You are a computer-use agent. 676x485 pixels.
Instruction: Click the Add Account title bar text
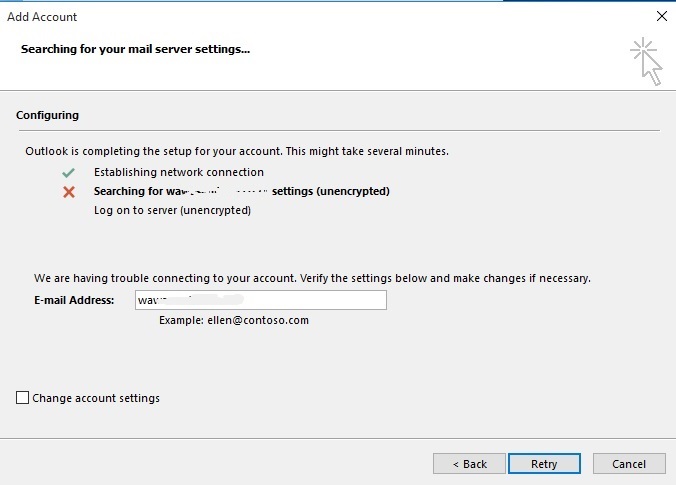42,17
